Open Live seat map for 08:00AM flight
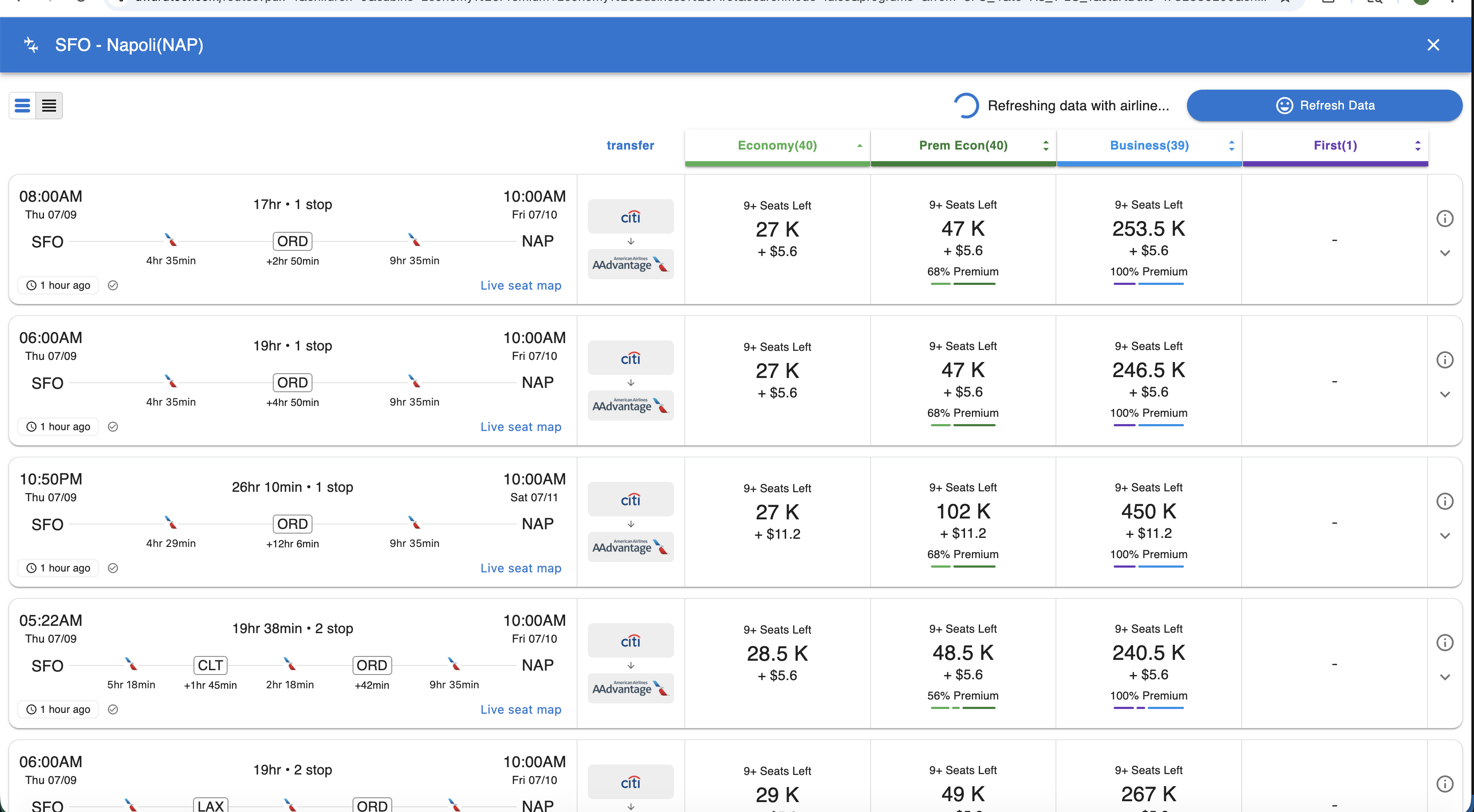The height and width of the screenshot is (812, 1474). pyautogui.click(x=521, y=285)
